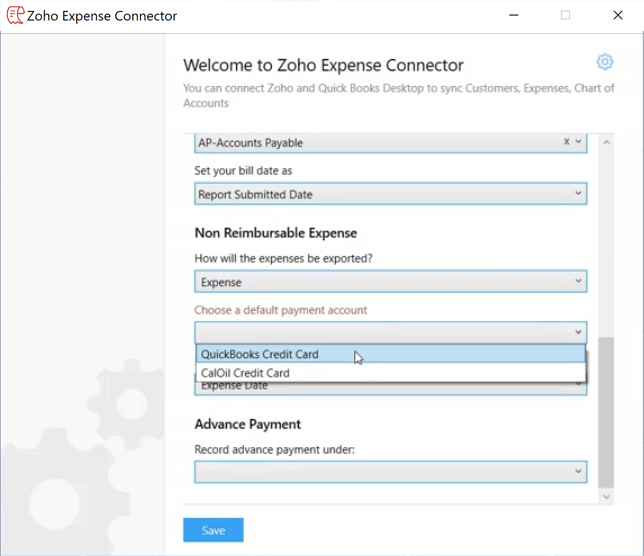
Task: Expand the AP-Accounts Payable dropdown arrow
Action: coord(578,142)
